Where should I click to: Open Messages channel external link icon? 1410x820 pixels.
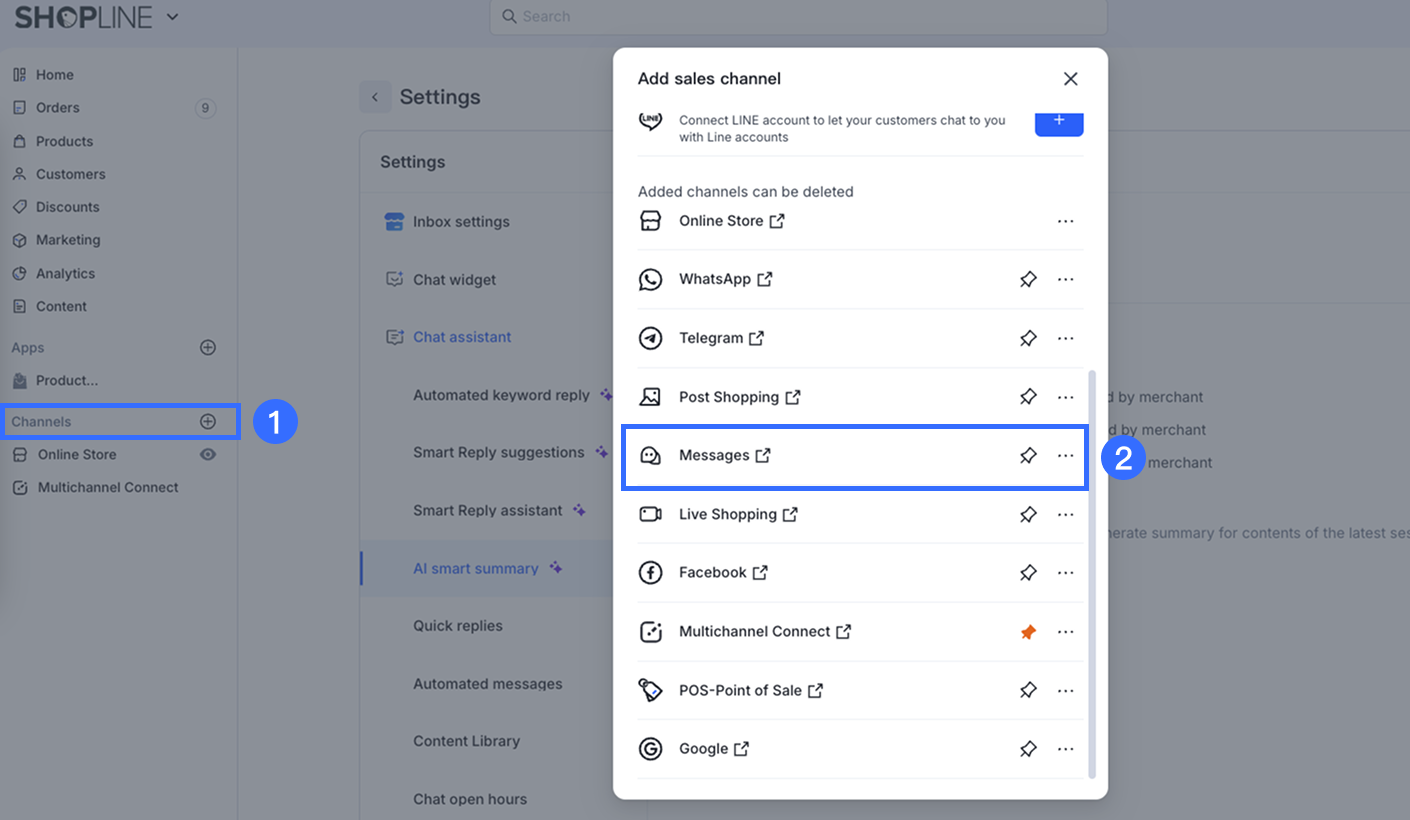tap(763, 456)
